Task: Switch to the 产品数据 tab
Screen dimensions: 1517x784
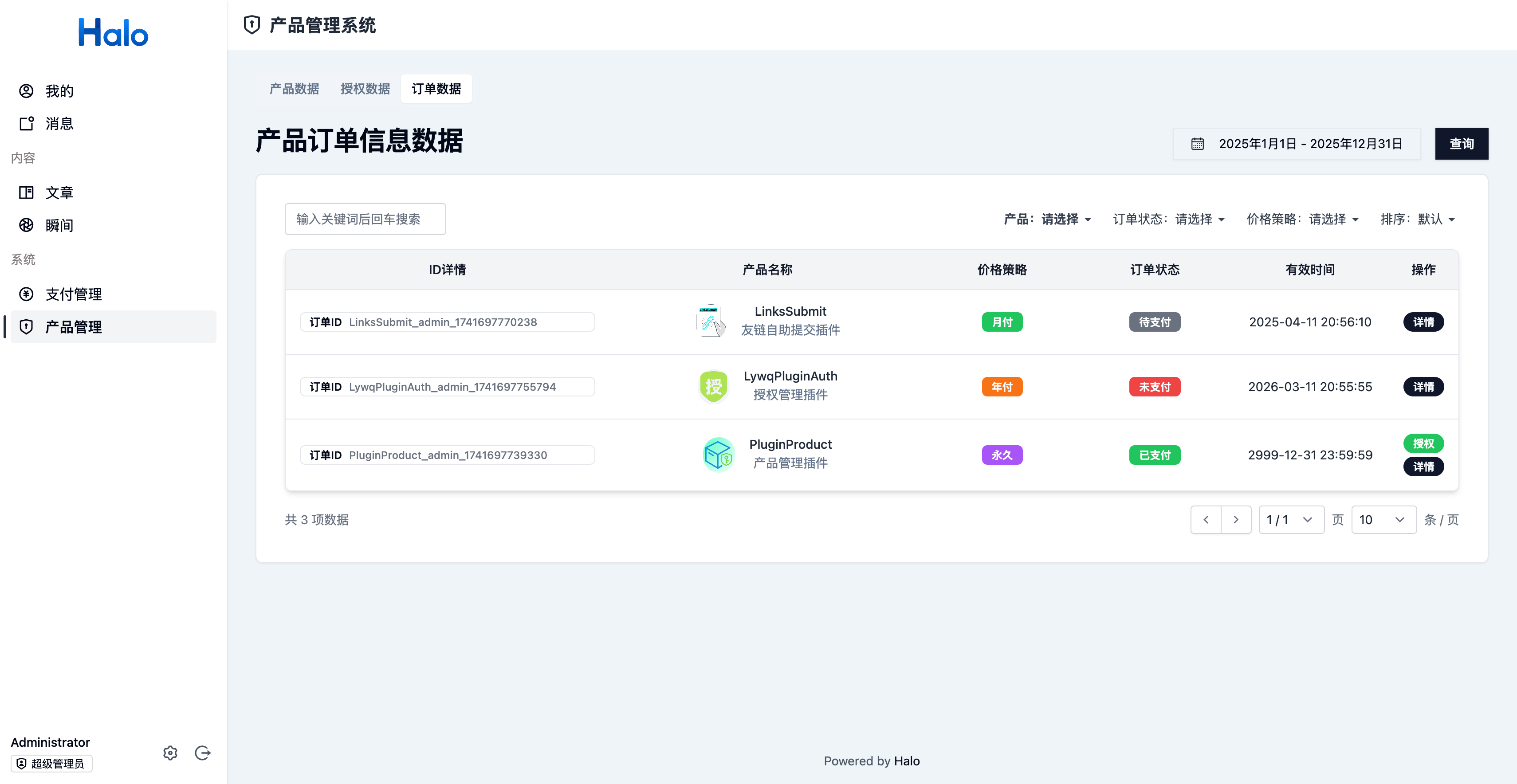Action: [294, 89]
